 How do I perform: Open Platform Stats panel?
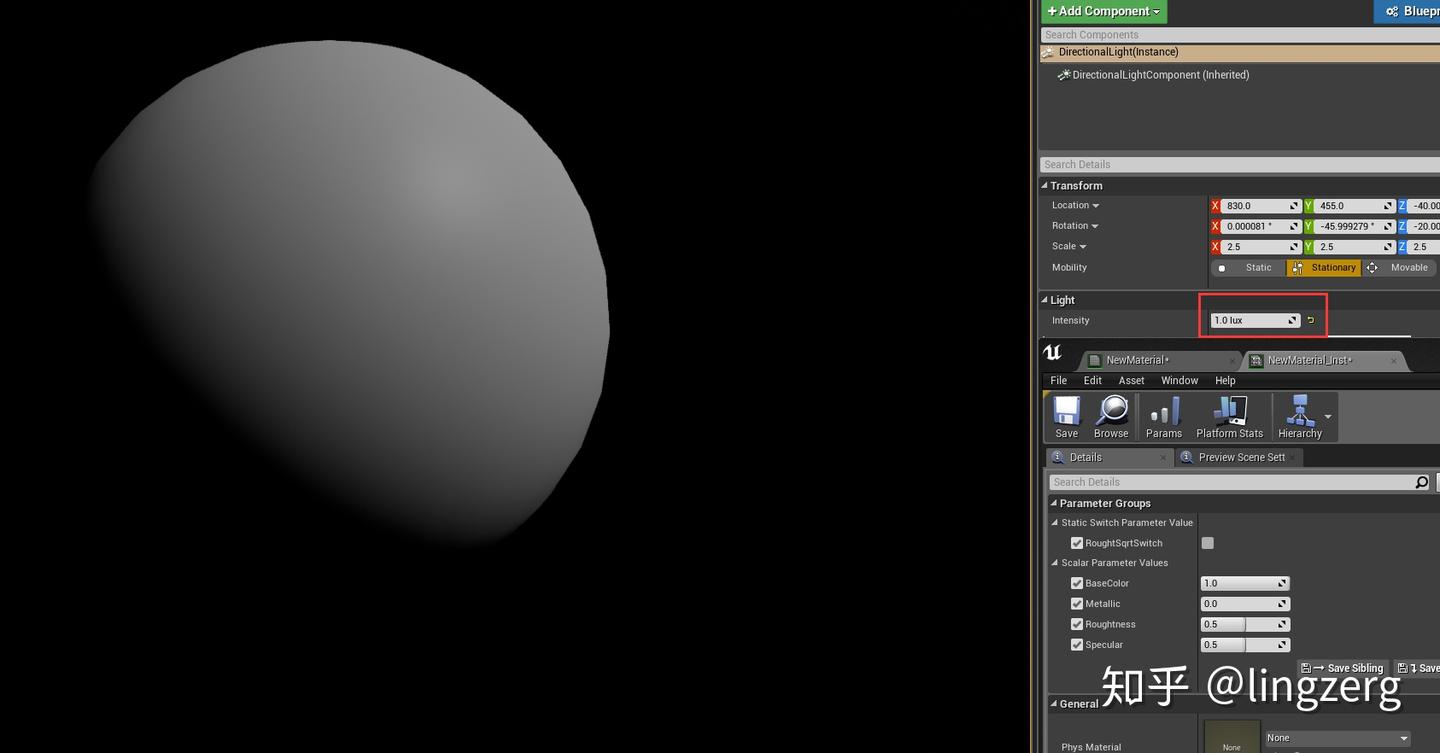click(1229, 416)
